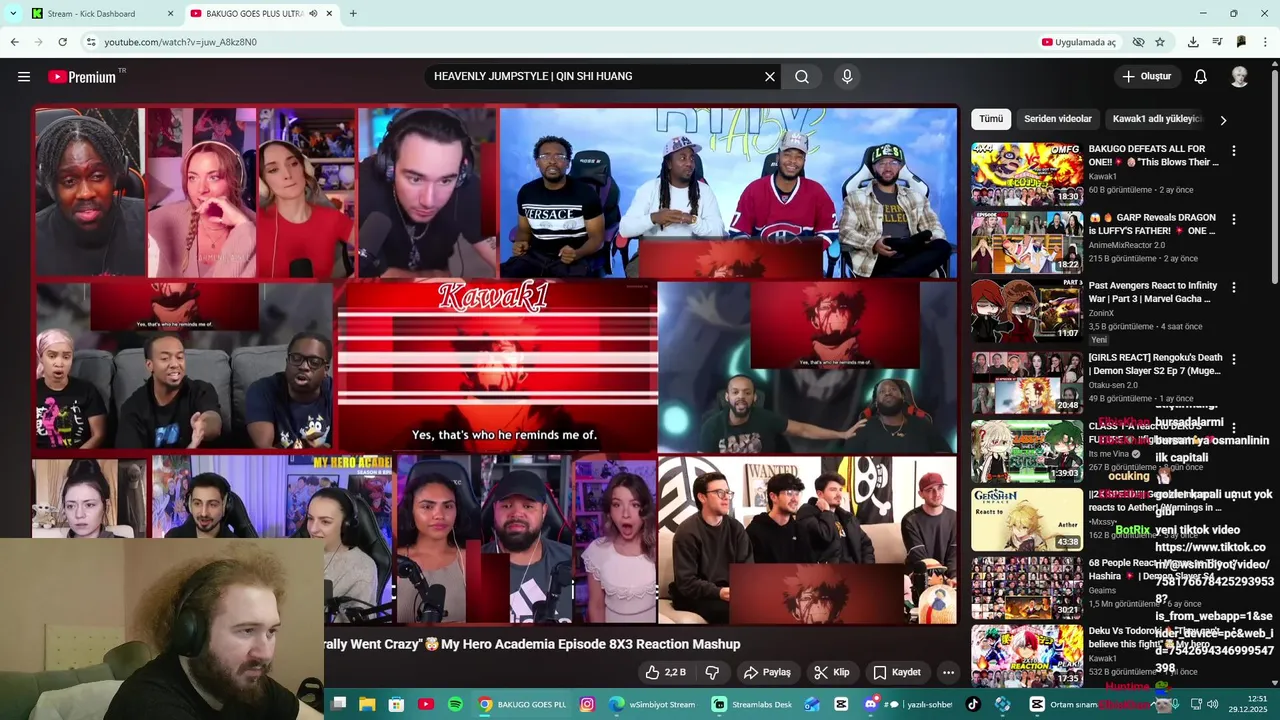The width and height of the screenshot is (1280, 720).
Task: Click the Oluştur create button
Action: coord(1147,76)
